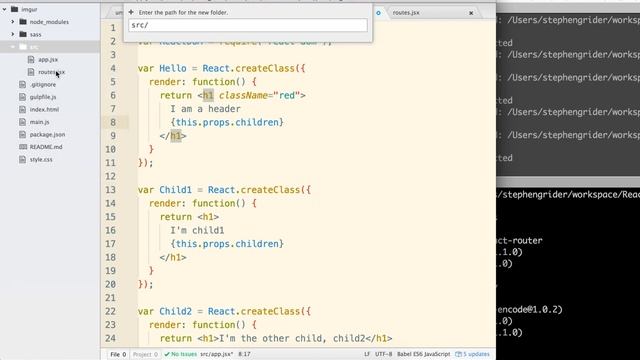
Task: Change Babel ES6 JavaScript grammar selector
Action: point(423,354)
